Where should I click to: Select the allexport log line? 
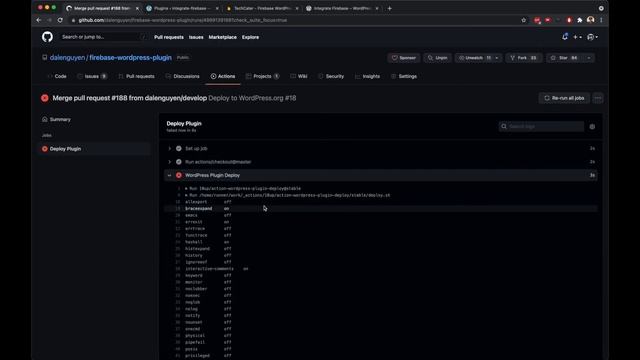tap(380, 202)
